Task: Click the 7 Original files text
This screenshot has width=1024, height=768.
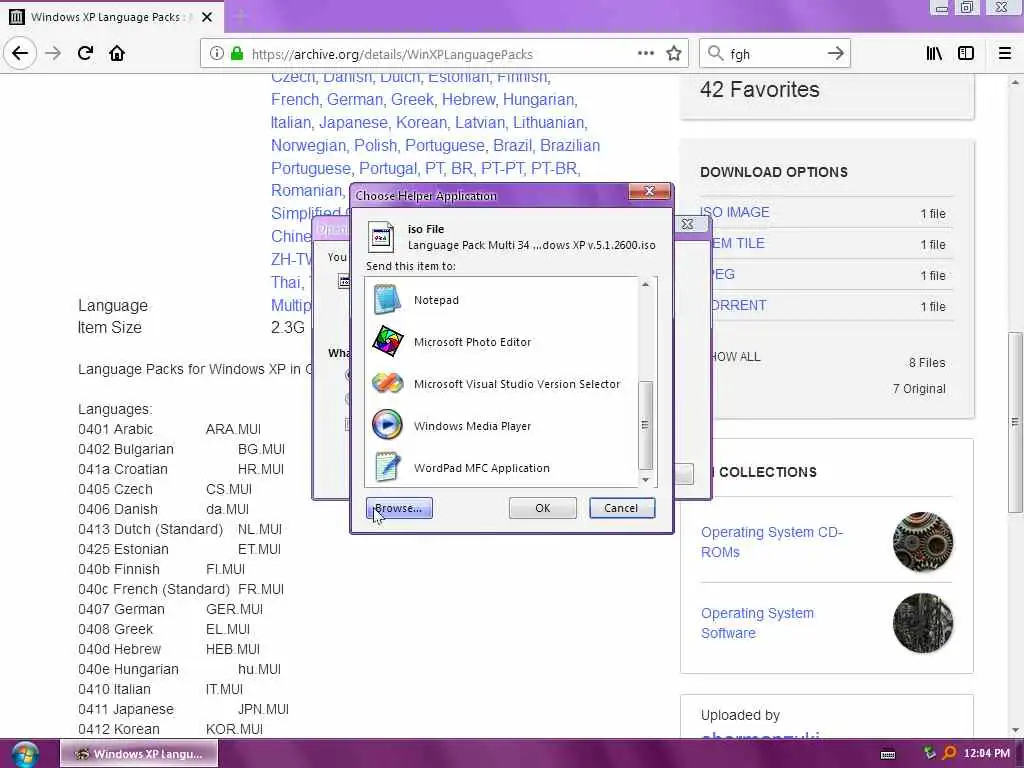Action: [x=919, y=389]
